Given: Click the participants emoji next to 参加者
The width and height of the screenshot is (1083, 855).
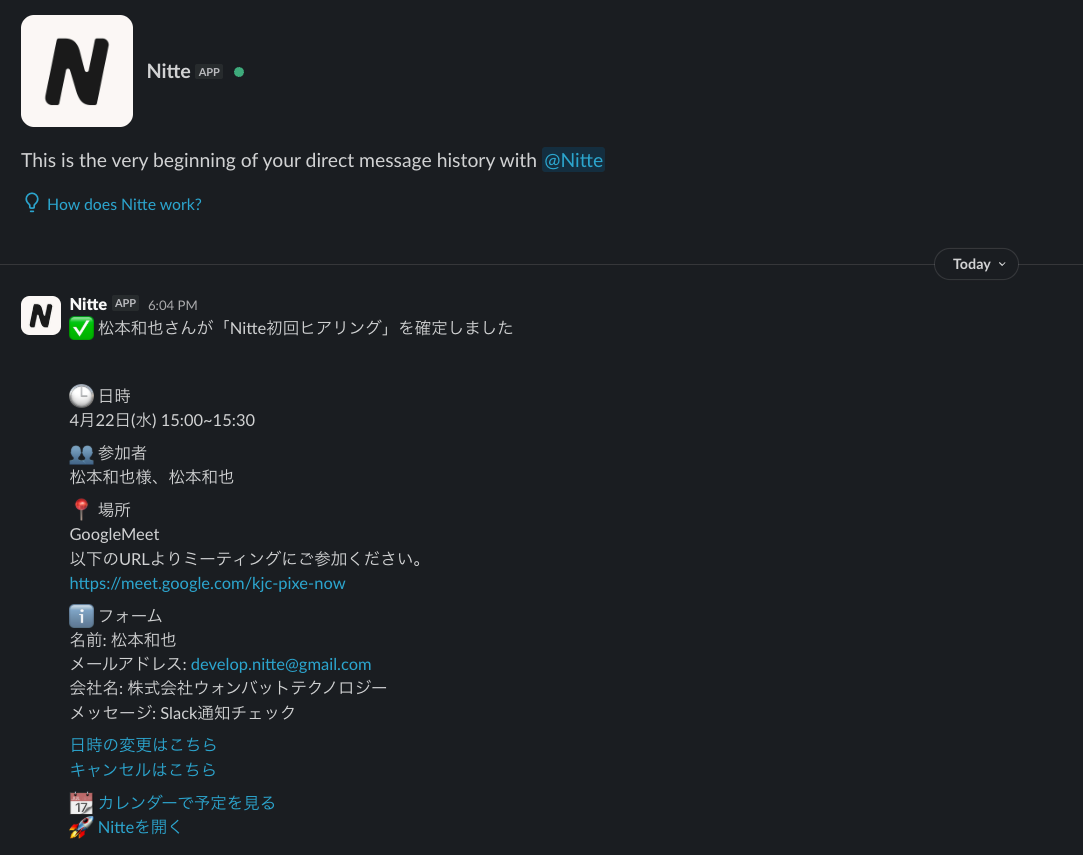Looking at the screenshot, I should [82, 453].
